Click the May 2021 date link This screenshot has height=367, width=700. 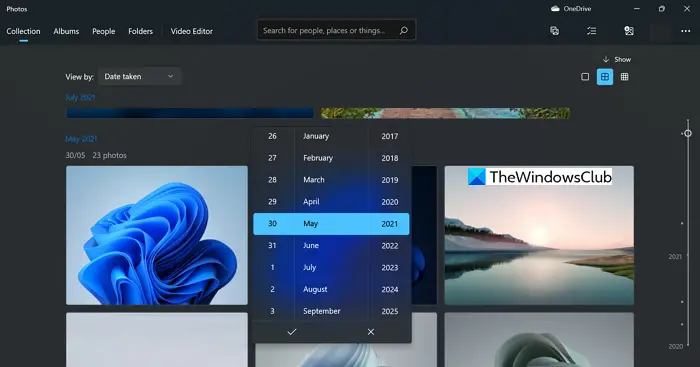[x=81, y=139]
